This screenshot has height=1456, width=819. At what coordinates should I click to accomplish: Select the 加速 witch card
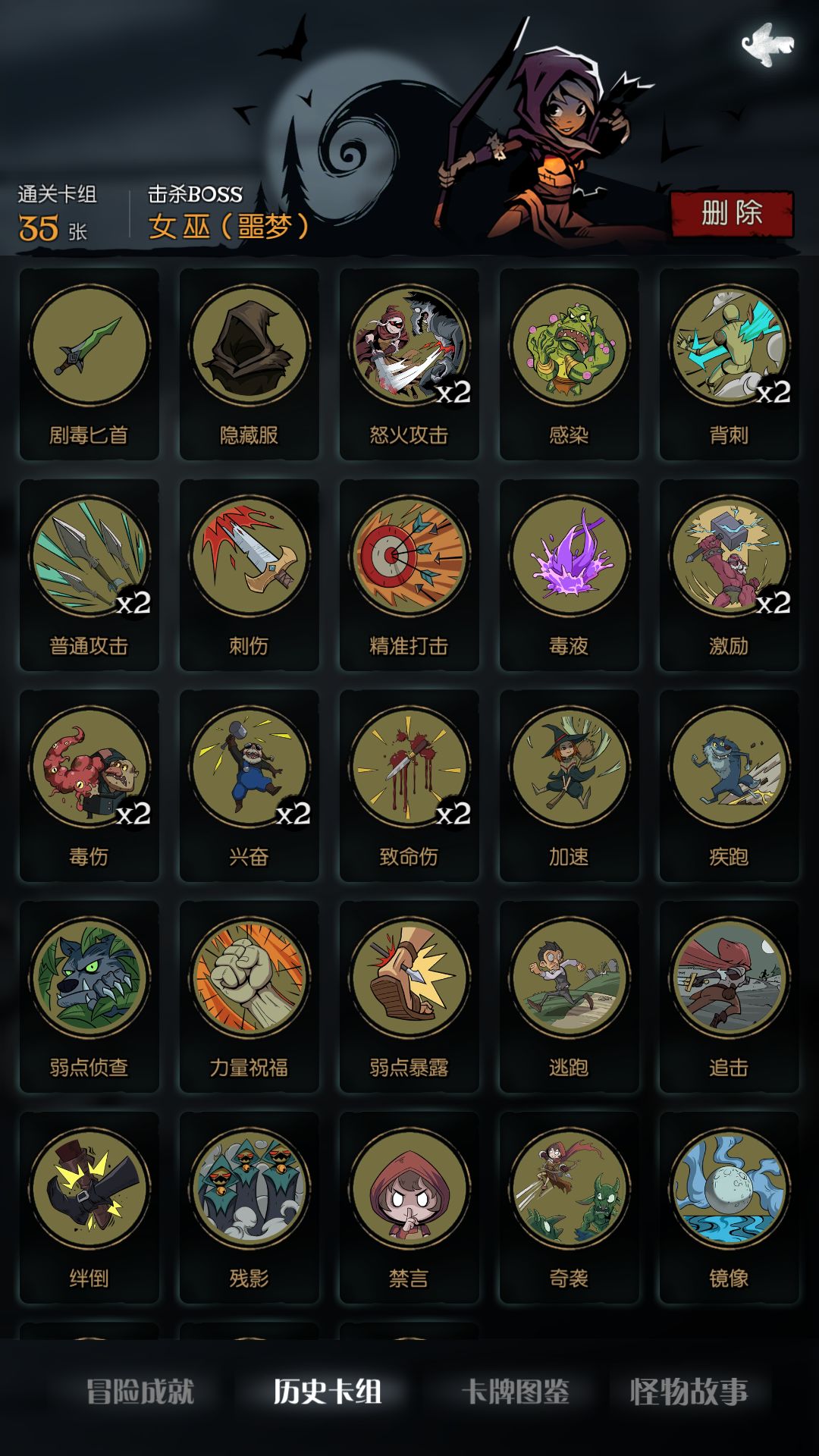pyautogui.click(x=570, y=786)
